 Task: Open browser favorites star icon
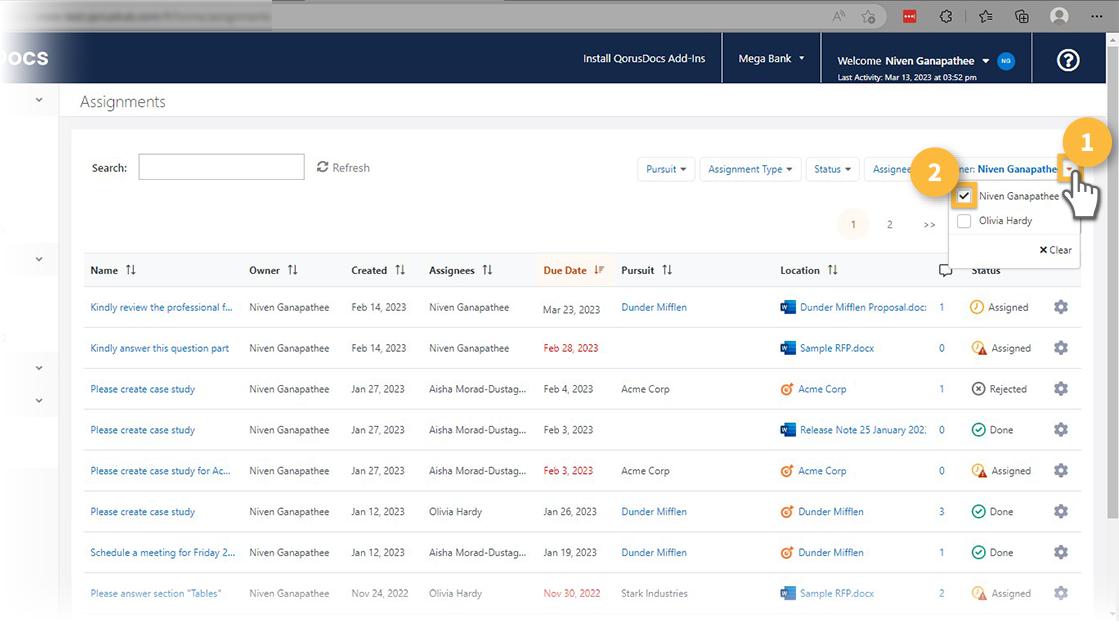pyautogui.click(x=986, y=16)
